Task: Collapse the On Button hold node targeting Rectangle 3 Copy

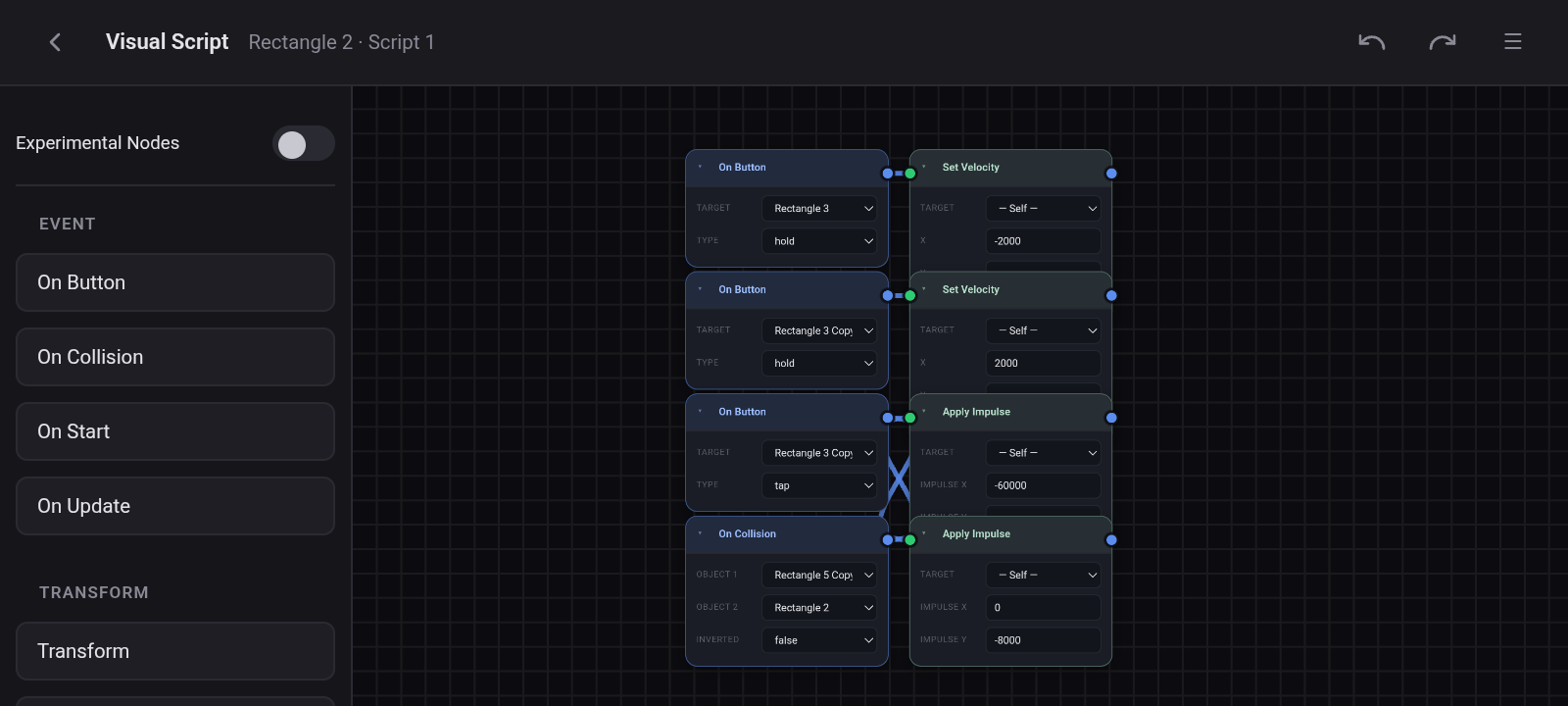Action: (x=700, y=289)
